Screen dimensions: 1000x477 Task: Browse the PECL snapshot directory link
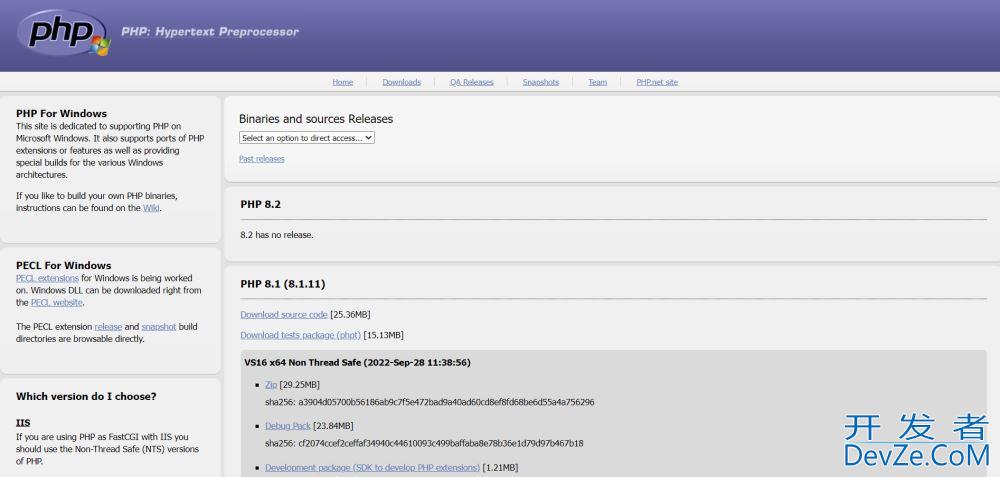coord(159,327)
